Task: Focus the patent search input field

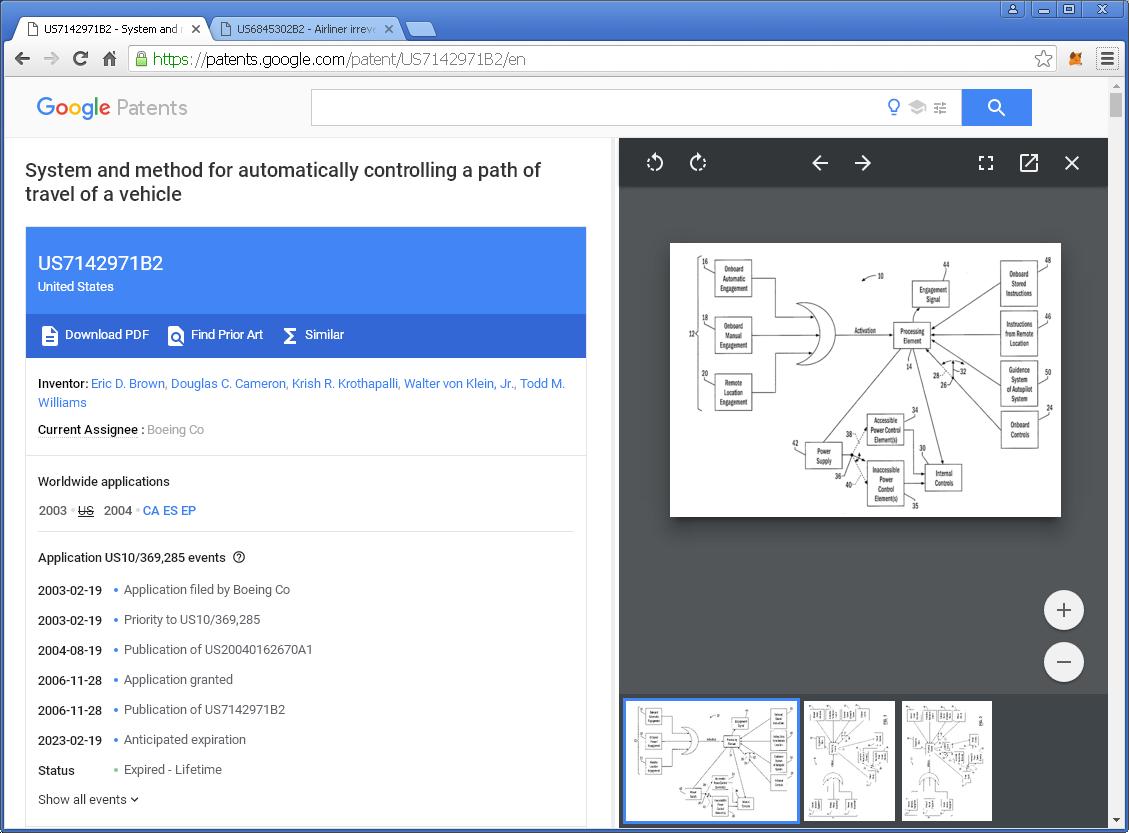Action: pyautogui.click(x=596, y=107)
